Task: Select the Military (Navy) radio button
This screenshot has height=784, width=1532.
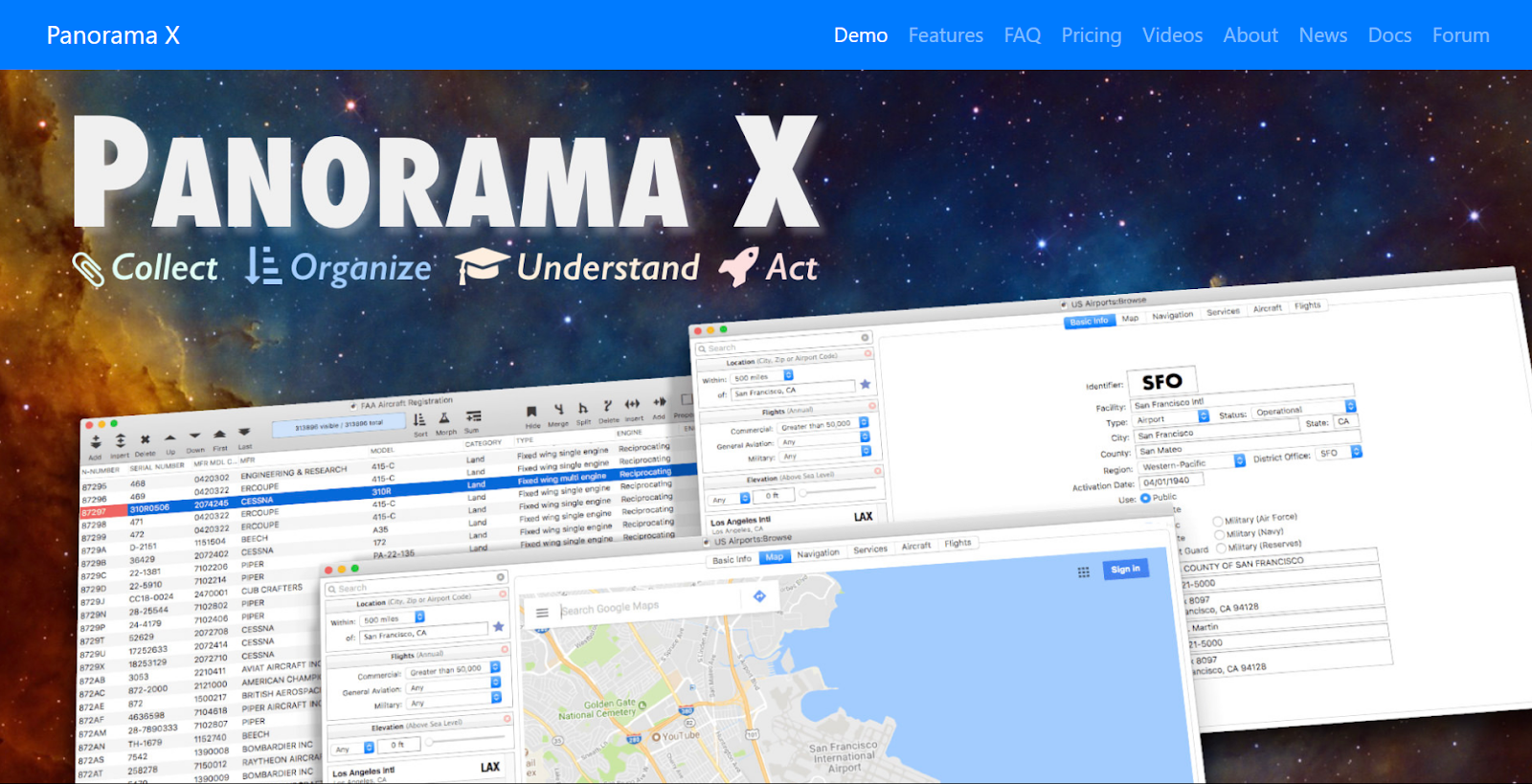Action: click(1220, 535)
